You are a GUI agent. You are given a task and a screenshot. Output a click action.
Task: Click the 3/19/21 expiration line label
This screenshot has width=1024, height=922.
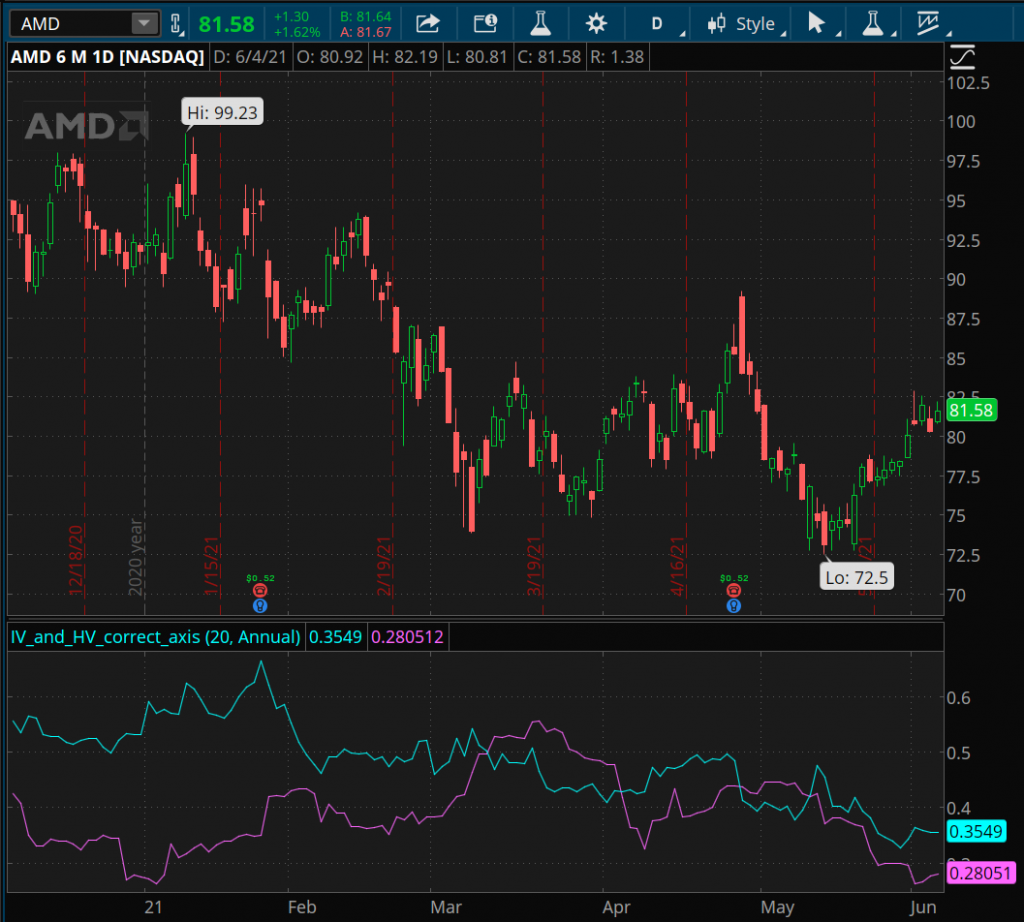(x=534, y=566)
